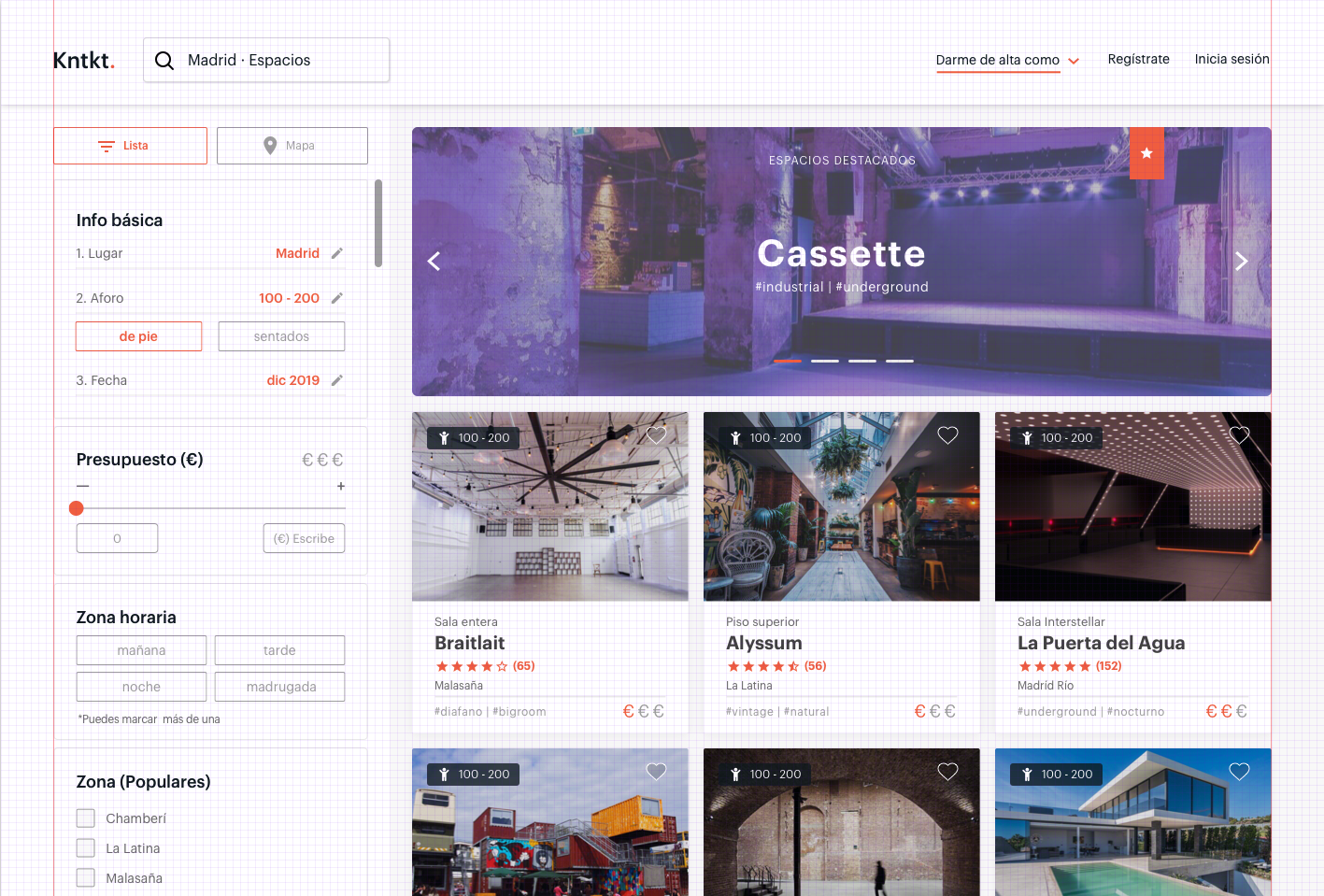Select the Lista view tab
The width and height of the screenshot is (1324, 896).
[130, 146]
